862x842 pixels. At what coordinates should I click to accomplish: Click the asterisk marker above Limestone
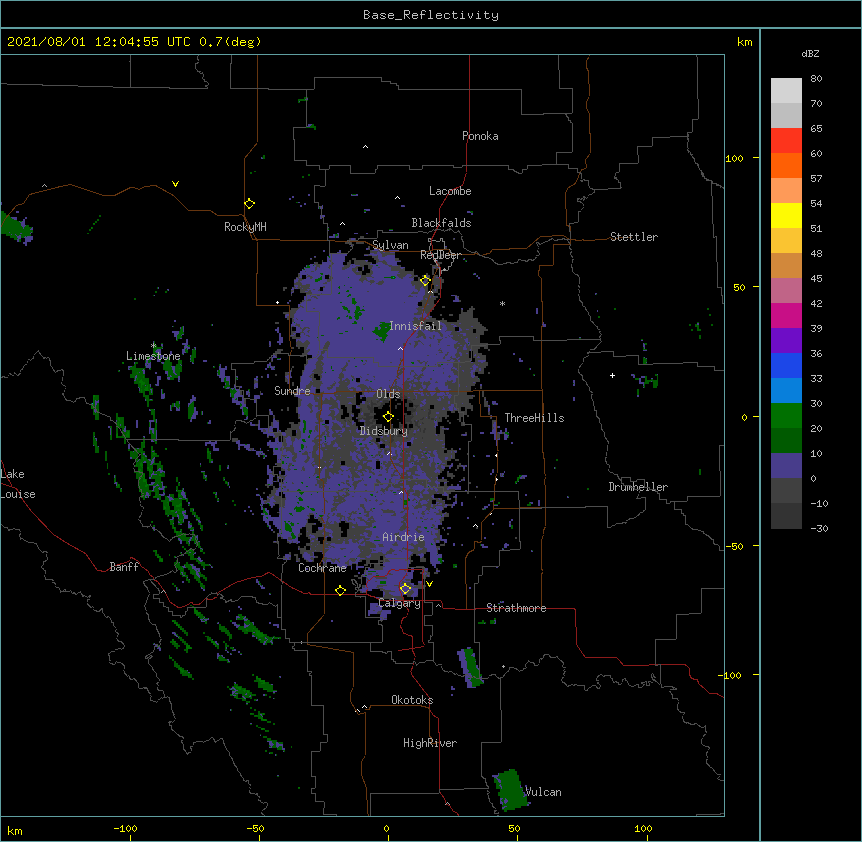[x=154, y=345]
